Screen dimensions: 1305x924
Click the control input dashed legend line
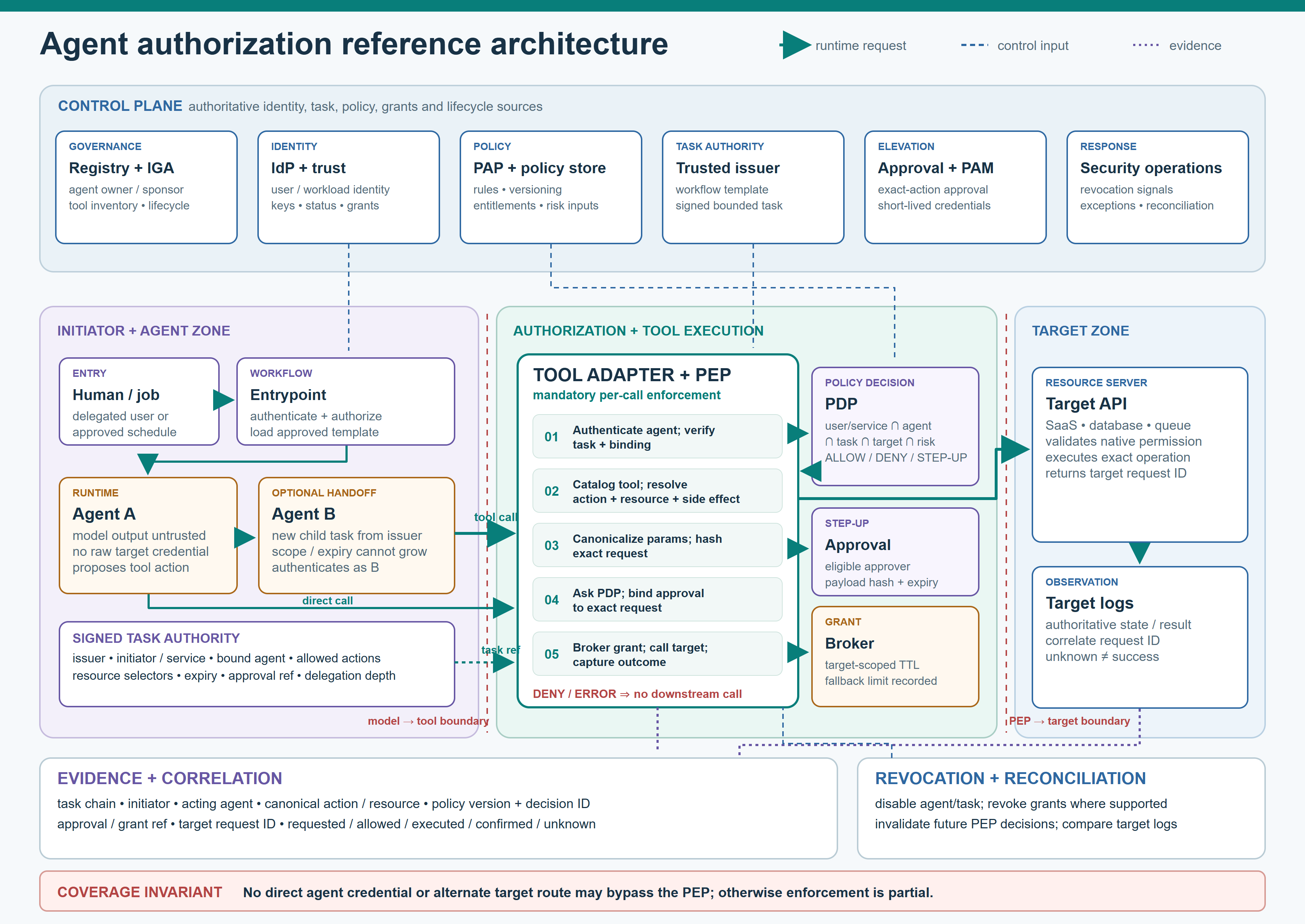[x=974, y=45]
